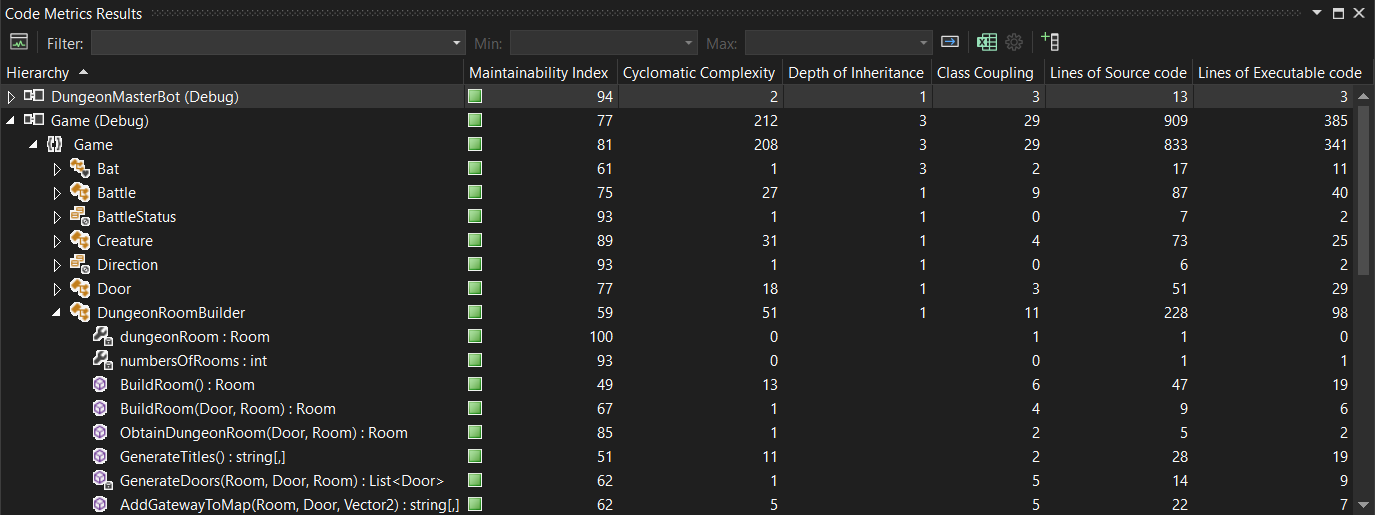The width and height of the screenshot is (1375, 515).
Task: Click the scrollbar up arrow
Action: [1363, 94]
